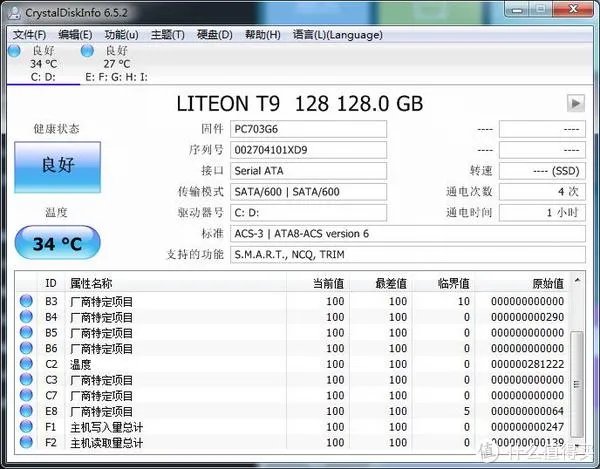Click status orb of attribute B6

pyautogui.click(x=26, y=348)
